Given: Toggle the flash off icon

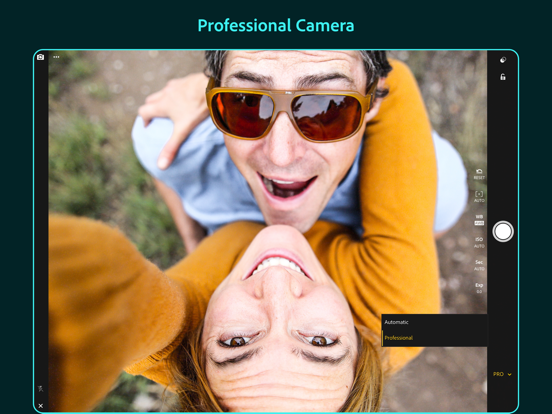Looking at the screenshot, I should [40, 389].
